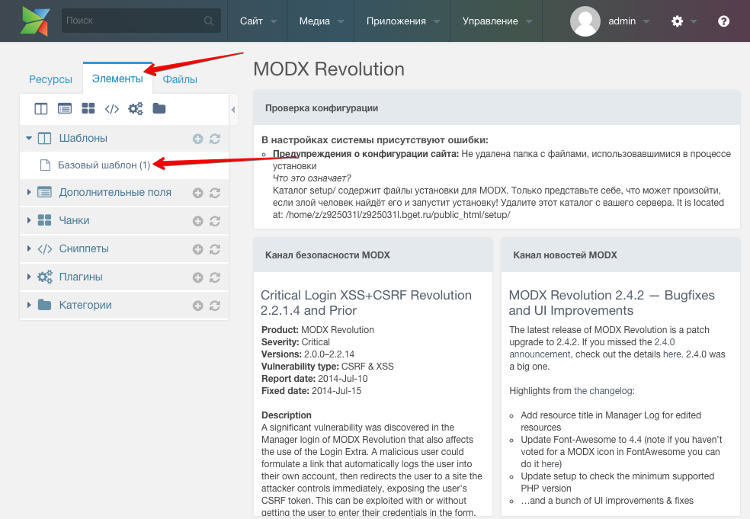Click the new snippet code icon
This screenshot has width=750, height=519.
tap(111, 108)
